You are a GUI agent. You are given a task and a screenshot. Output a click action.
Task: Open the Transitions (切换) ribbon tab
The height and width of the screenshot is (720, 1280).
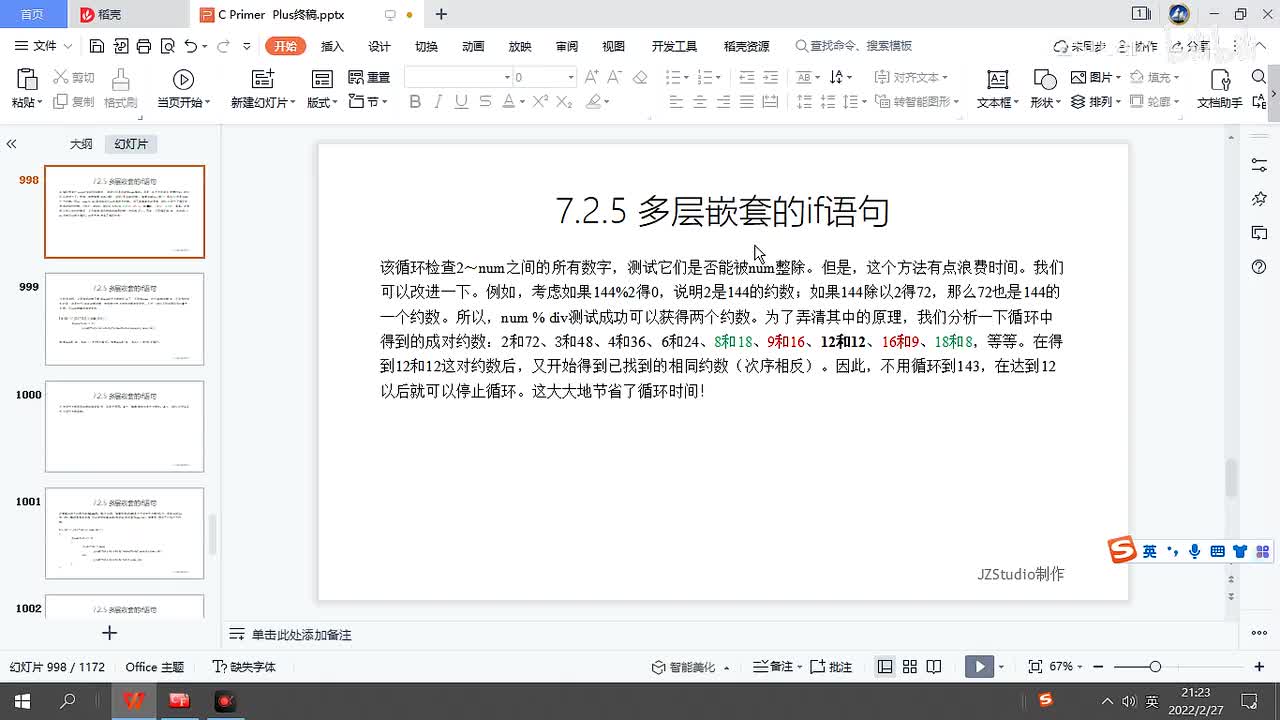pos(426,46)
